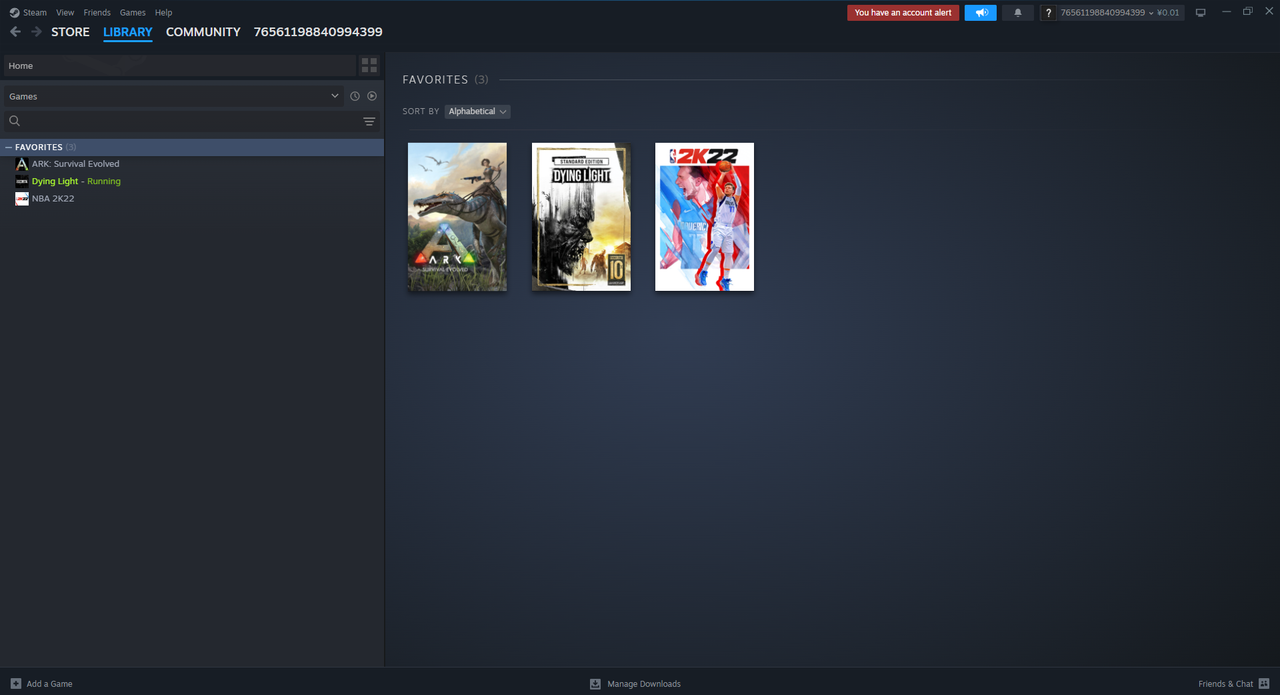The height and width of the screenshot is (695, 1280).
Task: Open announcements megaphone button
Action: (x=981, y=13)
